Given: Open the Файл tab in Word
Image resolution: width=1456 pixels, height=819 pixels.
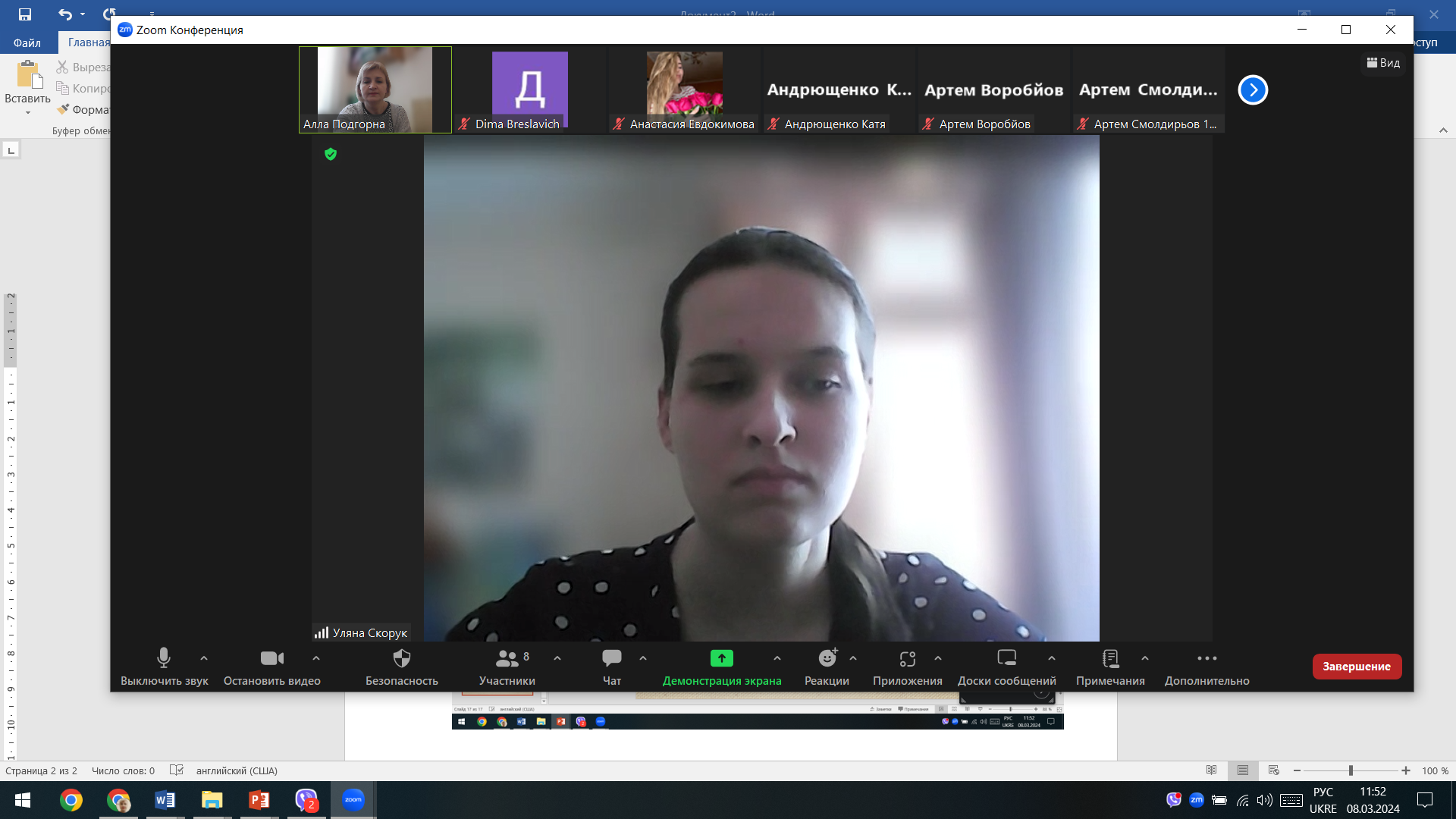Looking at the screenshot, I should [x=27, y=42].
